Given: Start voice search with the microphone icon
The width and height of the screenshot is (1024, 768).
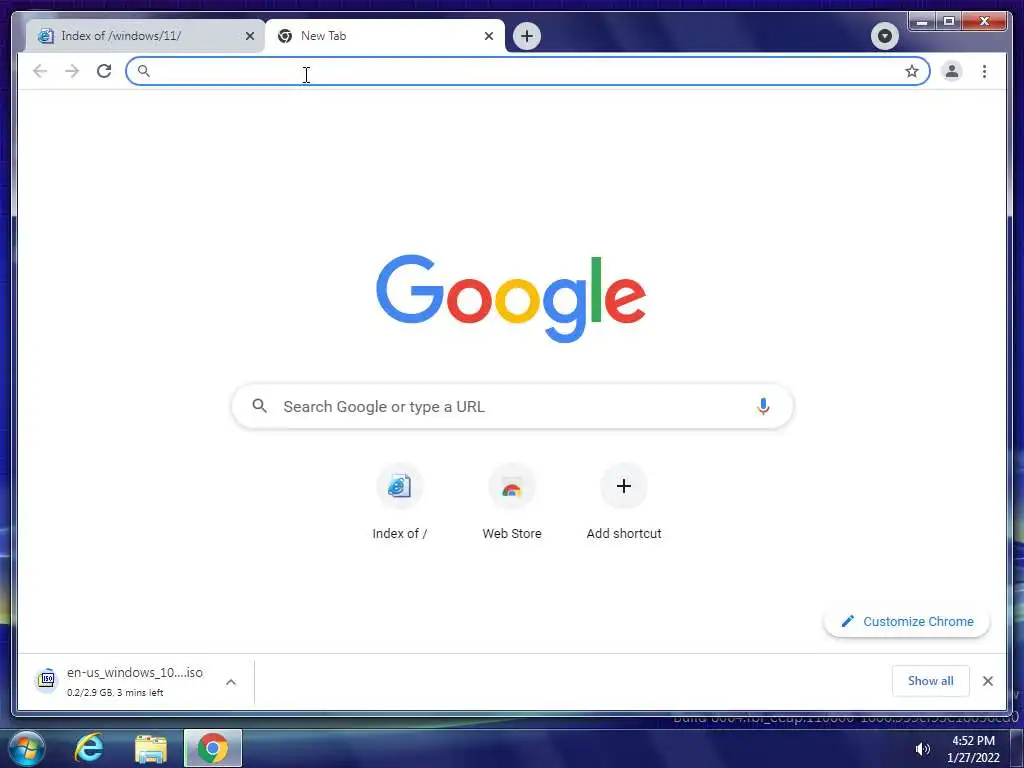Looking at the screenshot, I should 763,406.
